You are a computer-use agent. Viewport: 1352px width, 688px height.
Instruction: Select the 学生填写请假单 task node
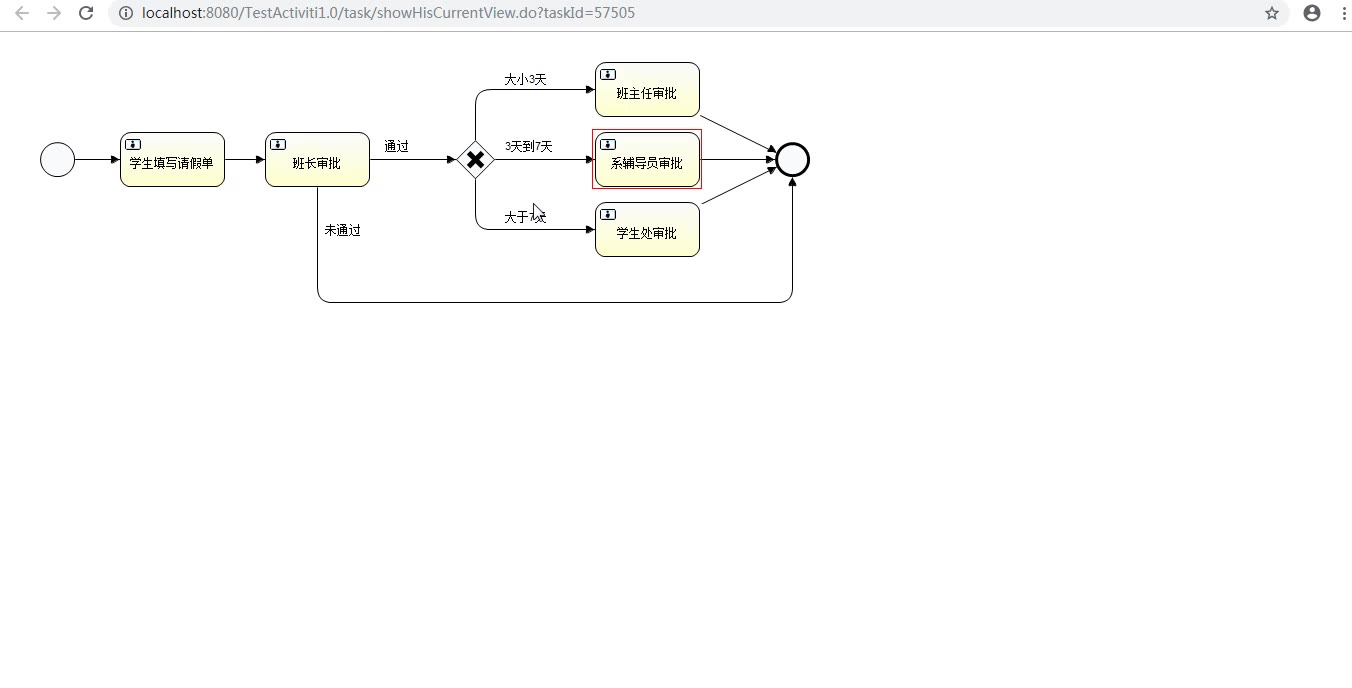pyautogui.click(x=172, y=160)
